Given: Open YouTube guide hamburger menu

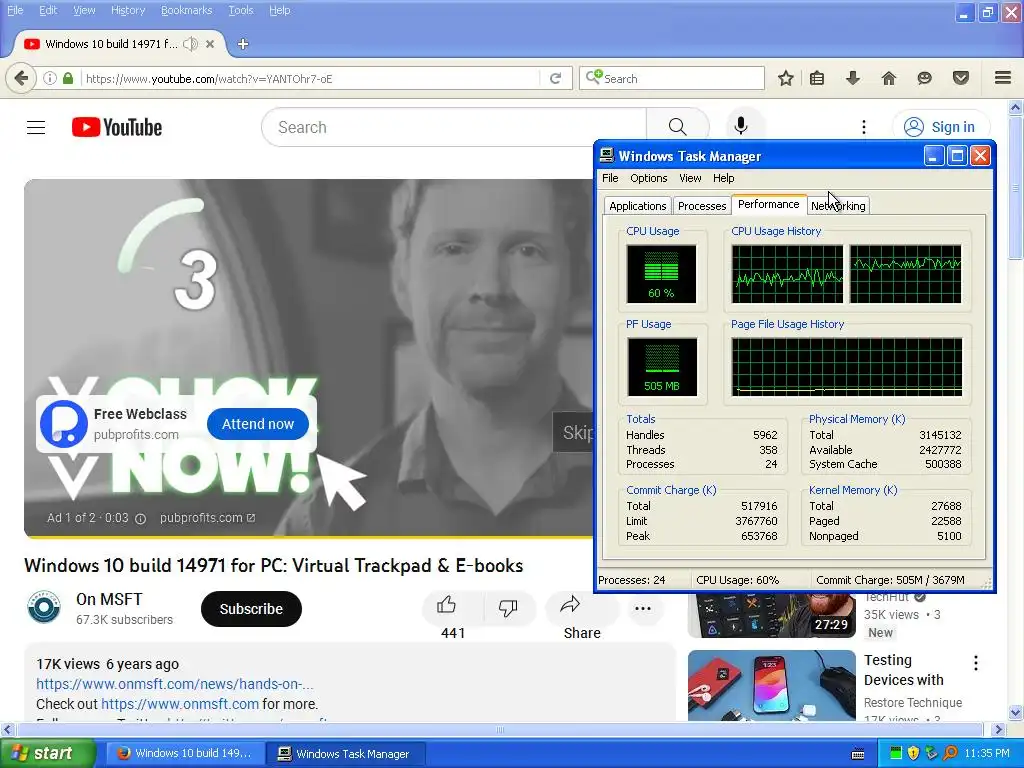Looking at the screenshot, I should [x=36, y=127].
